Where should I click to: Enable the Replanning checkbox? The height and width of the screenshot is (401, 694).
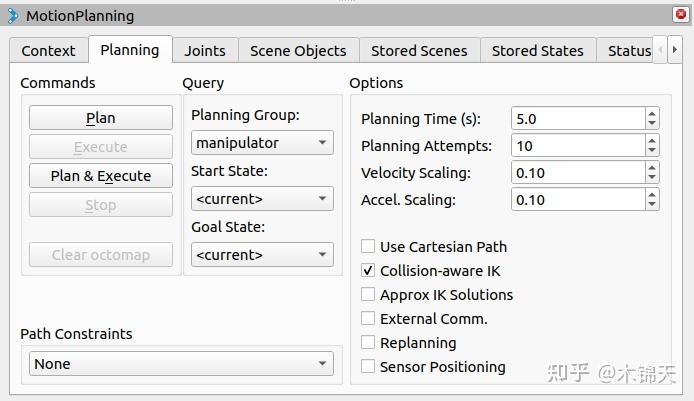tap(368, 342)
